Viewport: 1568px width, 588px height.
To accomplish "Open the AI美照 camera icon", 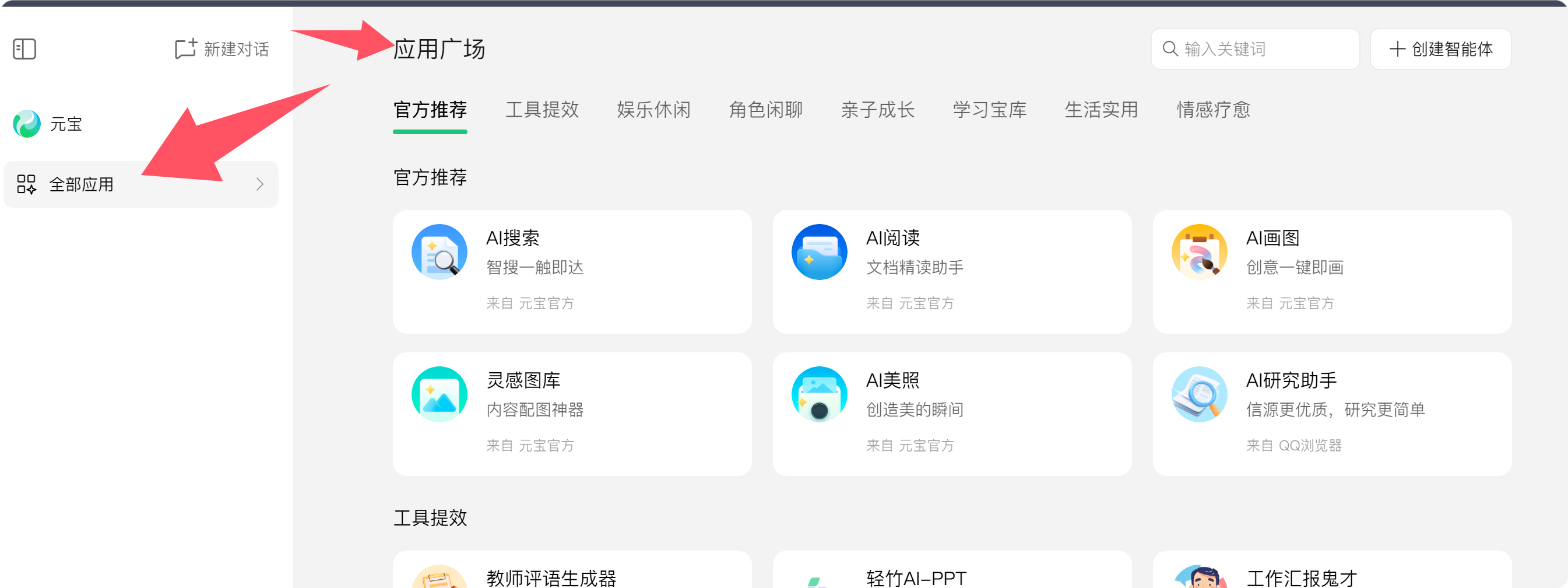I will (x=819, y=394).
